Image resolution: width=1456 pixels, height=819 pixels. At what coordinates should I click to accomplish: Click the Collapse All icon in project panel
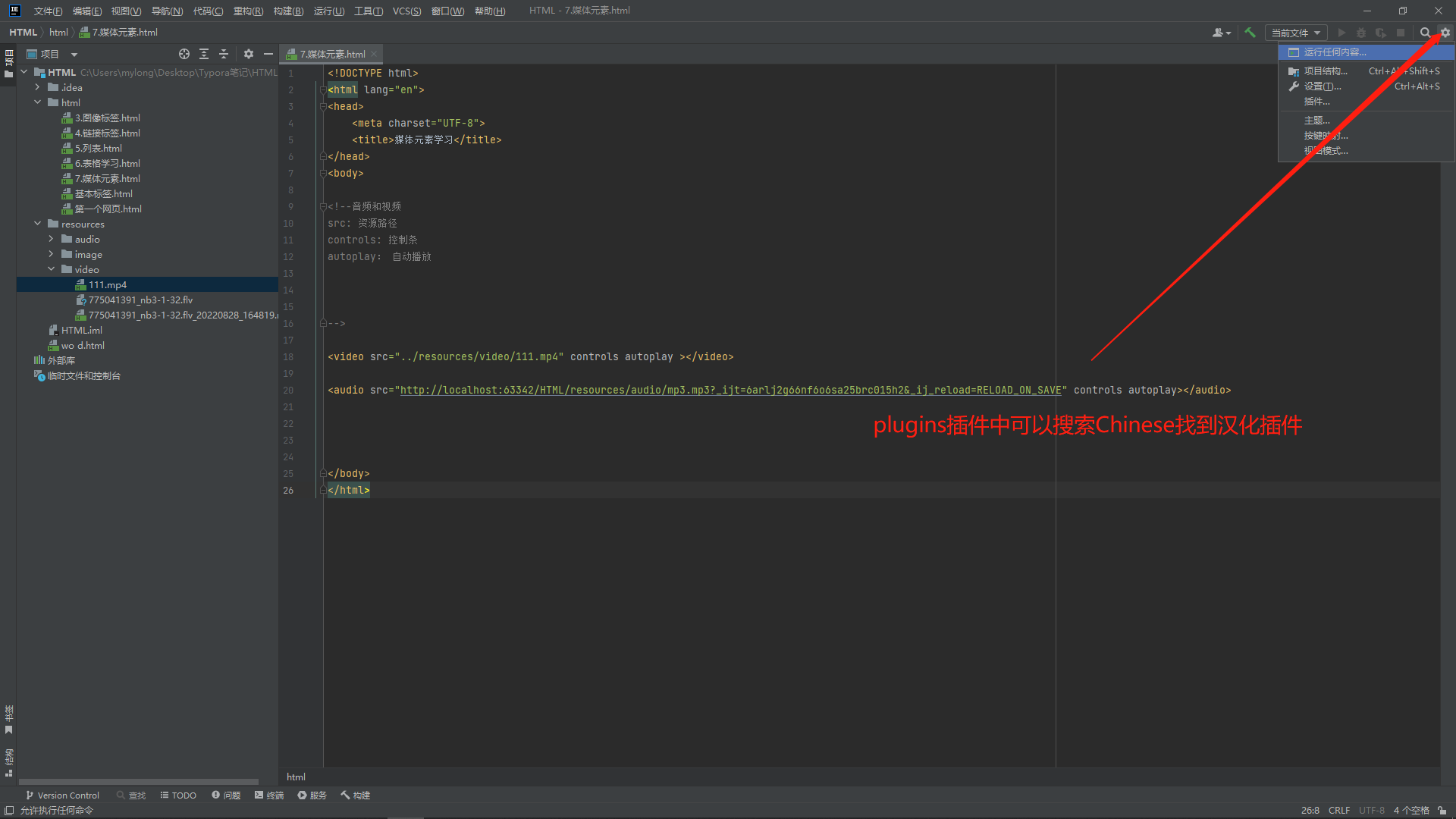(x=224, y=54)
